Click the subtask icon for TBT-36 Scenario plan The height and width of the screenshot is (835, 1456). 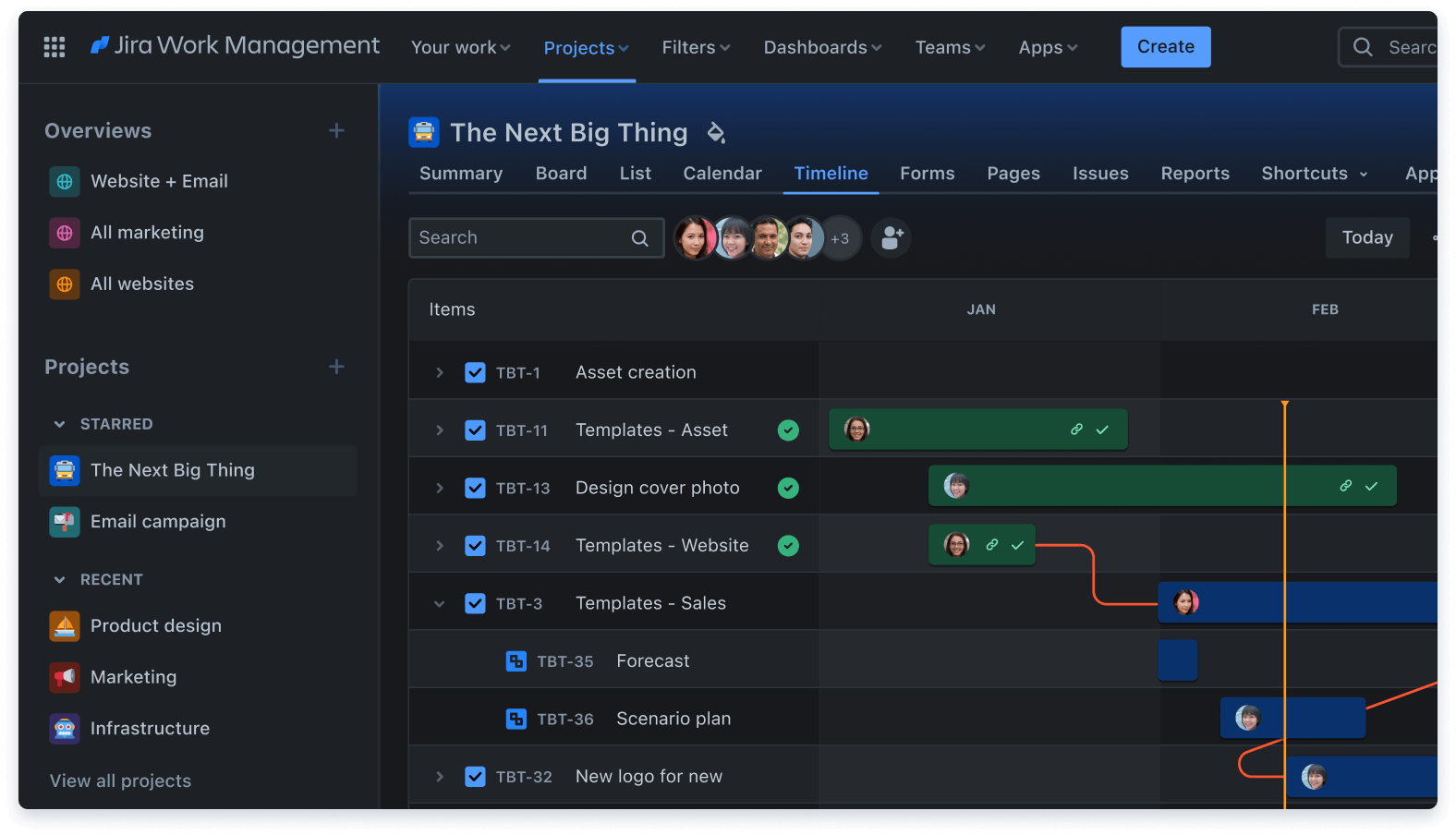tap(516, 719)
